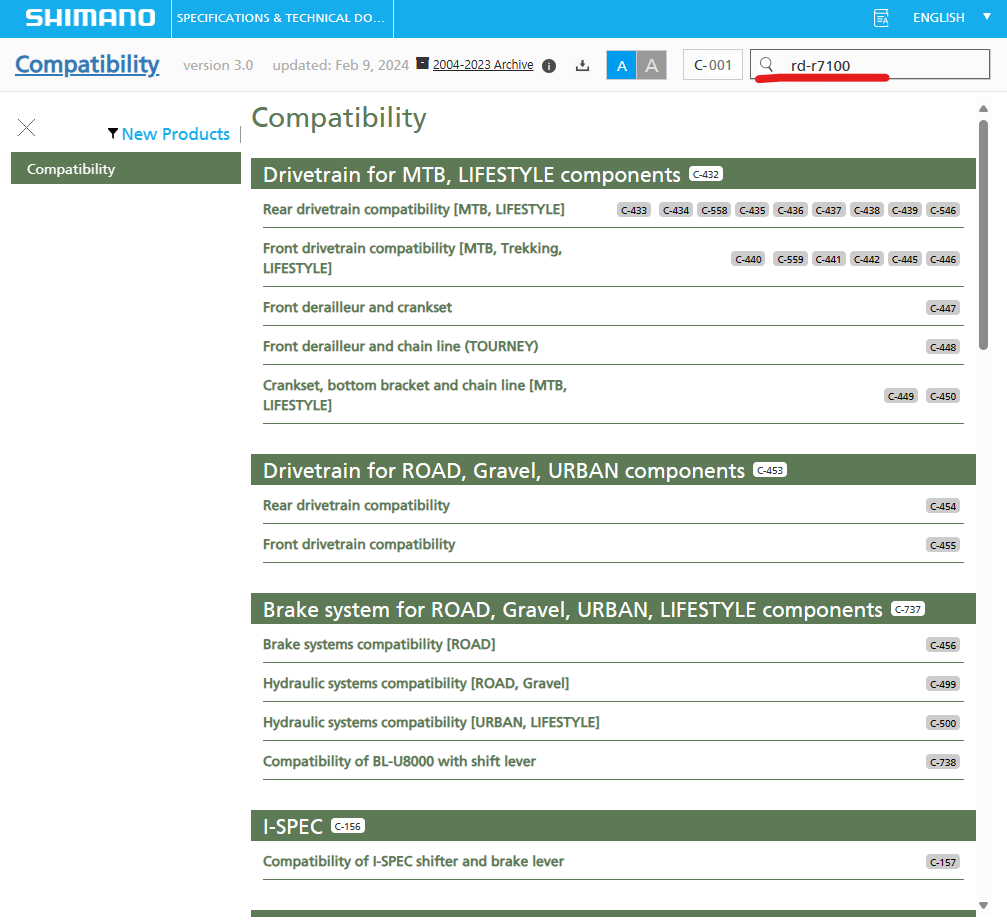Screen dimensions: 1007x921
Task: Click the vertical scrollbar thumb
Action: (x=983, y=235)
